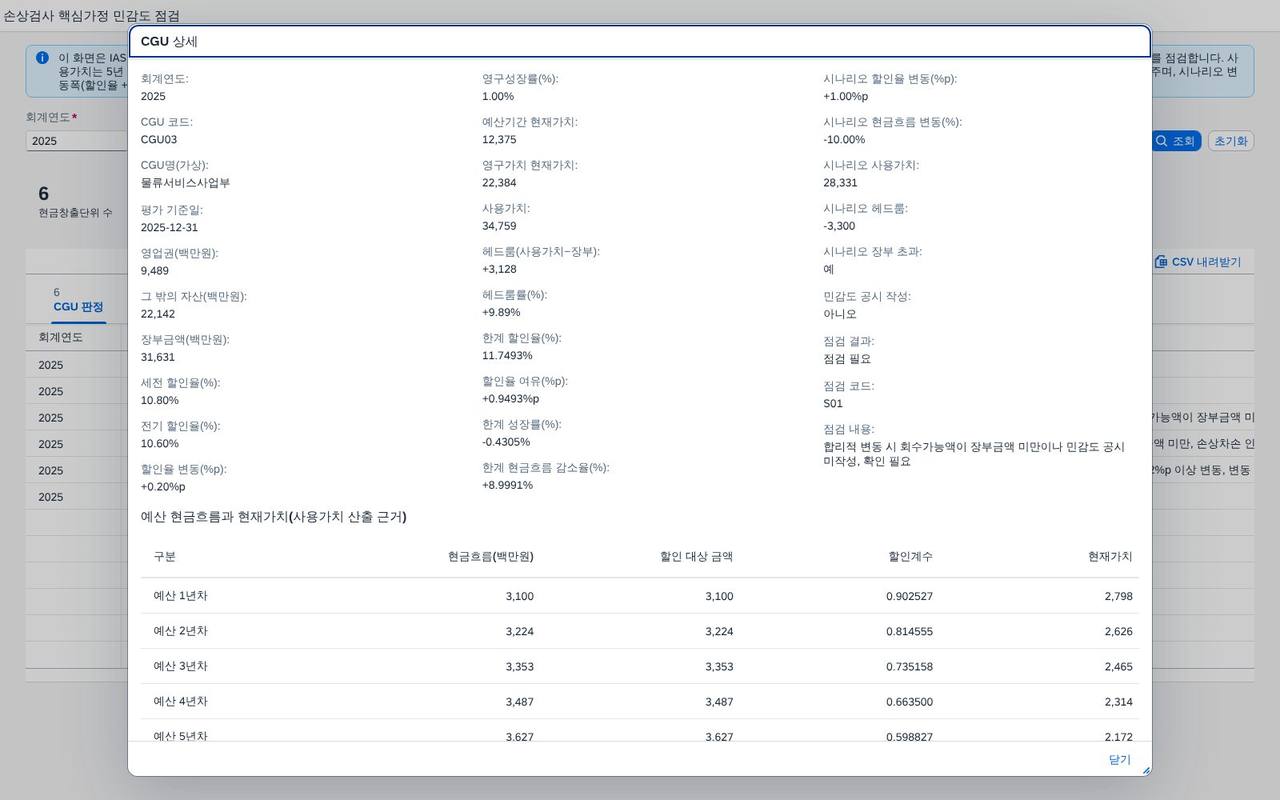
Task: Click the 할인 대상 금액 column header
Action: (x=696, y=557)
